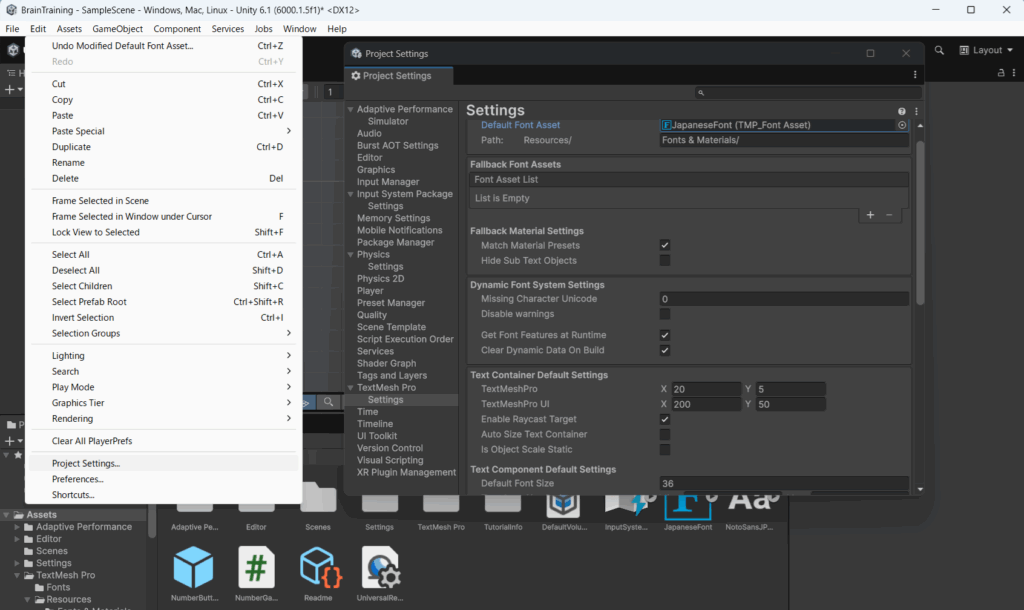The width and height of the screenshot is (1024, 610).
Task: Open the TextMesh Pro folder thumbnail
Action: pyautogui.click(x=441, y=504)
